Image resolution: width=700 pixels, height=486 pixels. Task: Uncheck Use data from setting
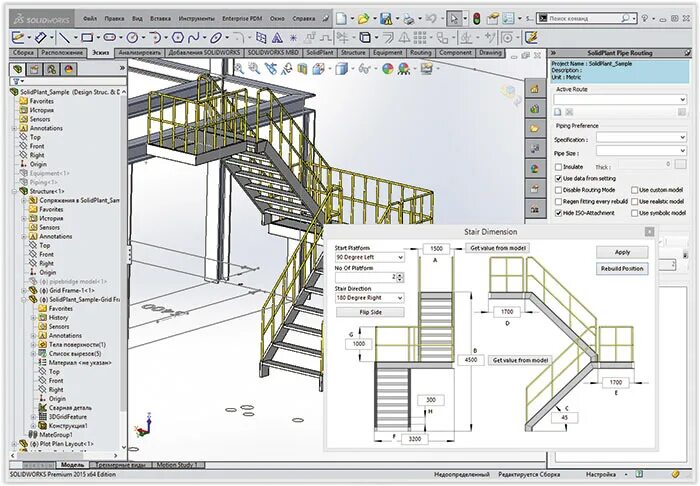pos(558,179)
